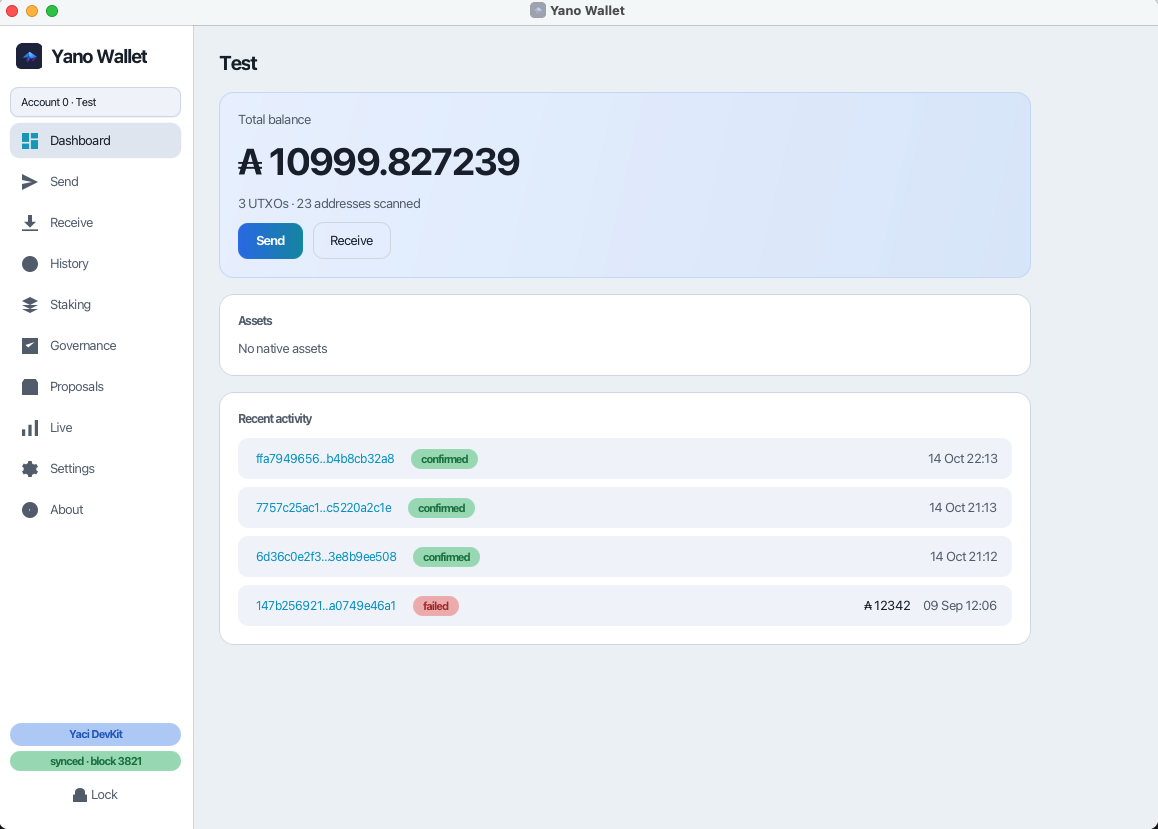This screenshot has width=1158, height=829.
Task: Click the Test page title
Action: (x=238, y=63)
